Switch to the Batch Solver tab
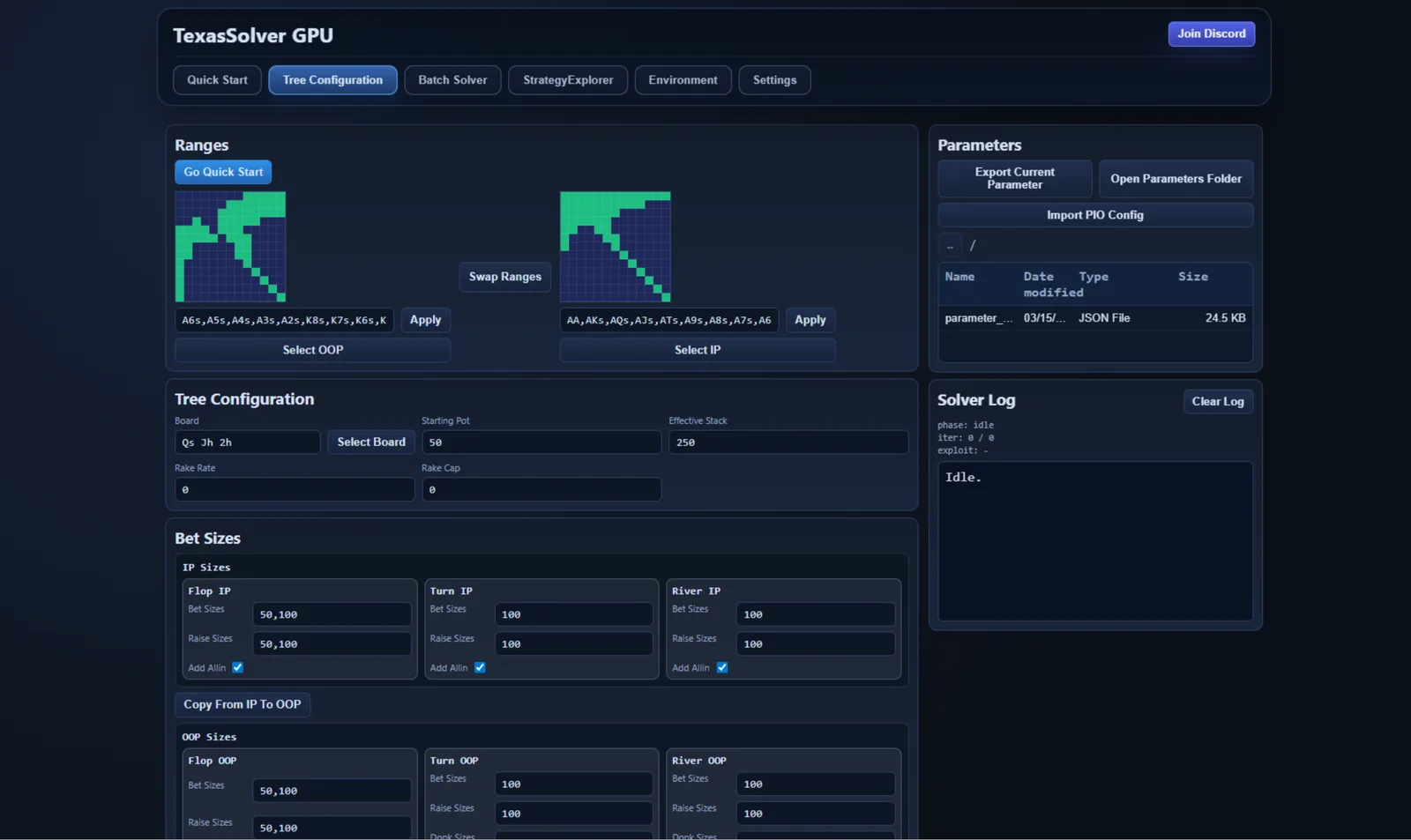This screenshot has height=840, width=1411. click(452, 79)
